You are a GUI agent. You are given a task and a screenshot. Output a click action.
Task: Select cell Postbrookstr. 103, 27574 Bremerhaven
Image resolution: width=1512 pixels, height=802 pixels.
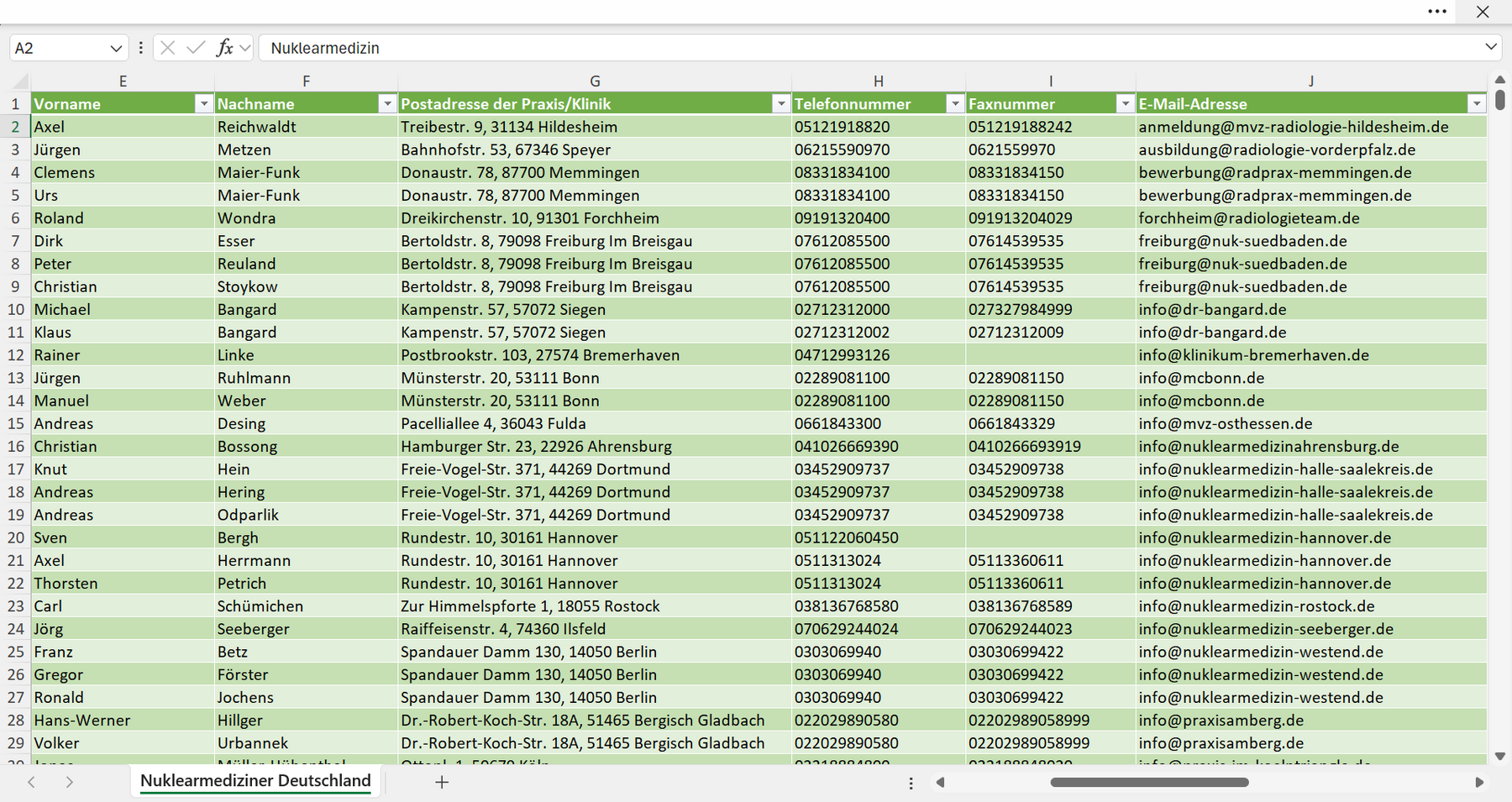point(595,354)
